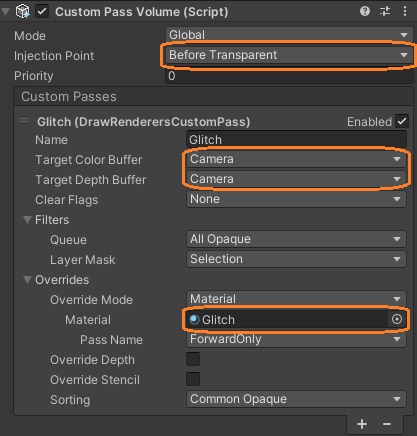This screenshot has width=417, height=436.
Task: Remove custom pass with minus button
Action: pos(387,424)
